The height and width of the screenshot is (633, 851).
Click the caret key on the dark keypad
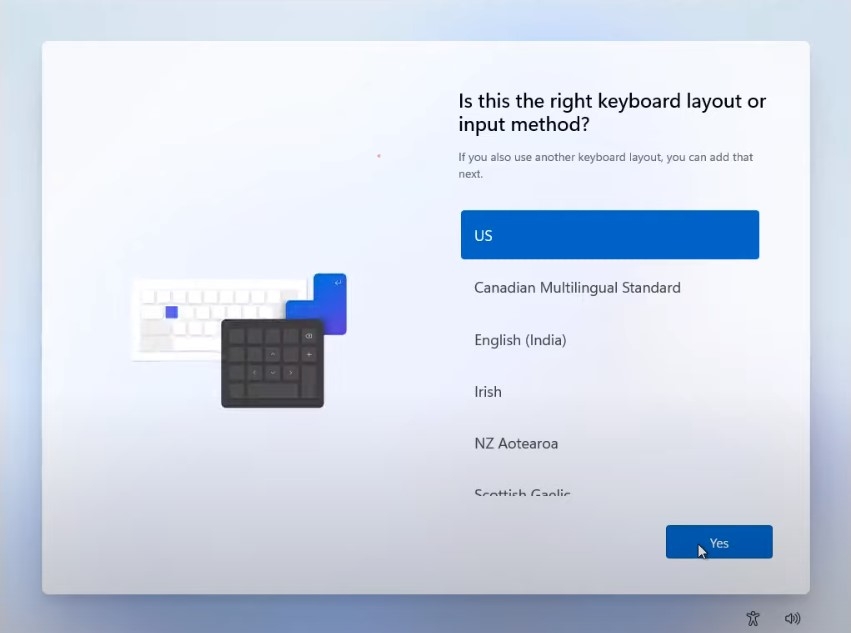coord(272,354)
